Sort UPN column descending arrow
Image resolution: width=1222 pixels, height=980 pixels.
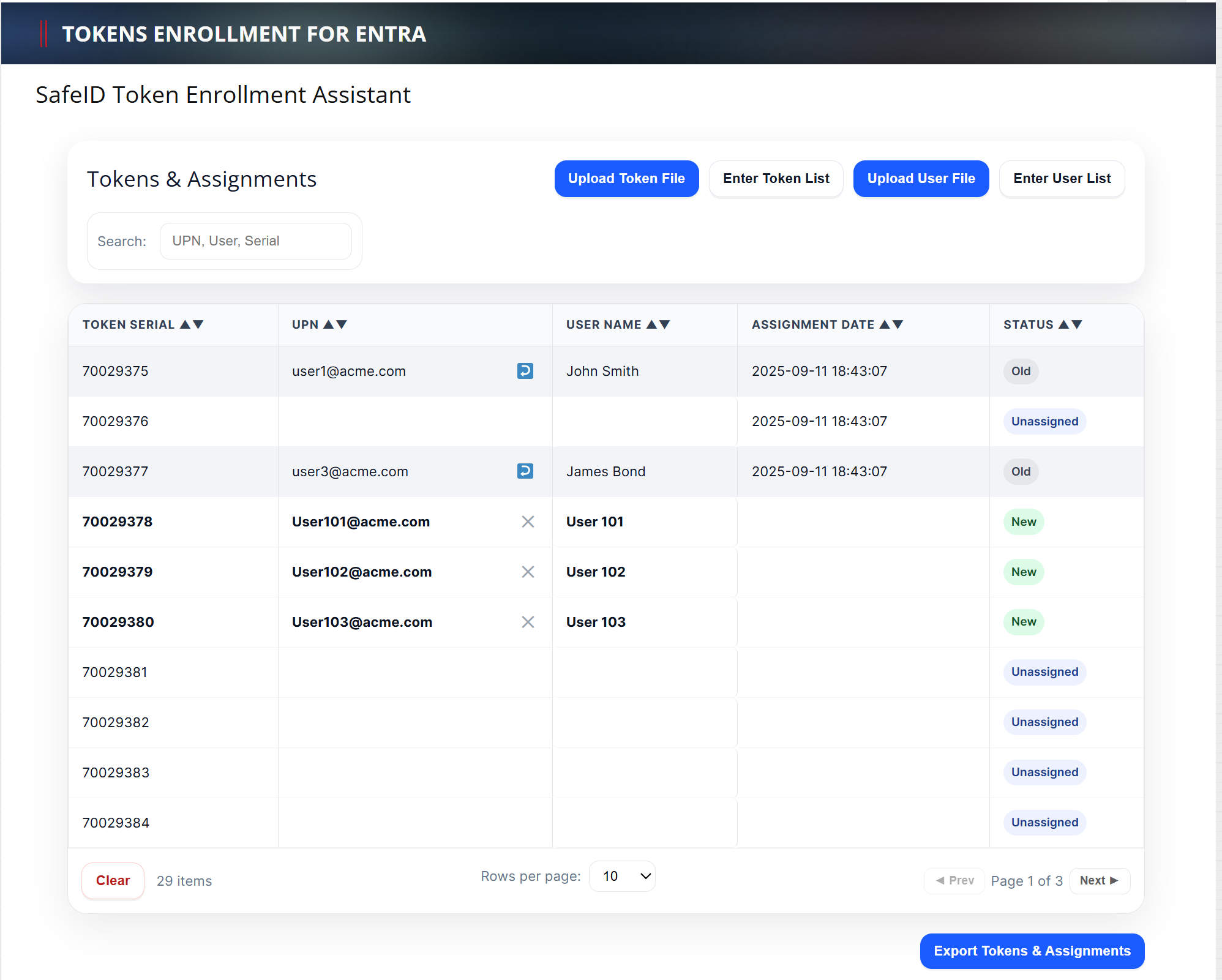pos(342,324)
